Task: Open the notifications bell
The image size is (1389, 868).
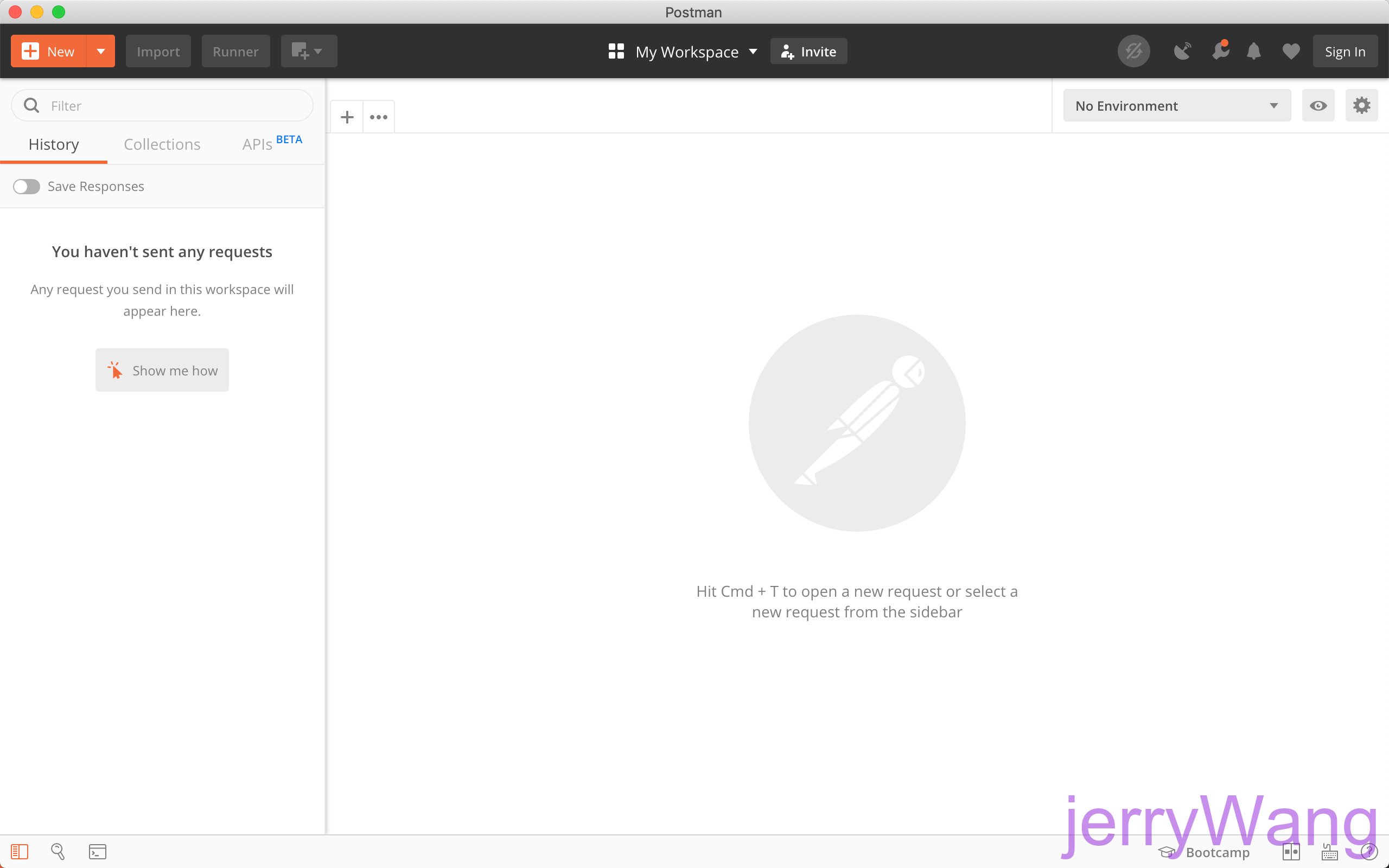Action: tap(1253, 52)
